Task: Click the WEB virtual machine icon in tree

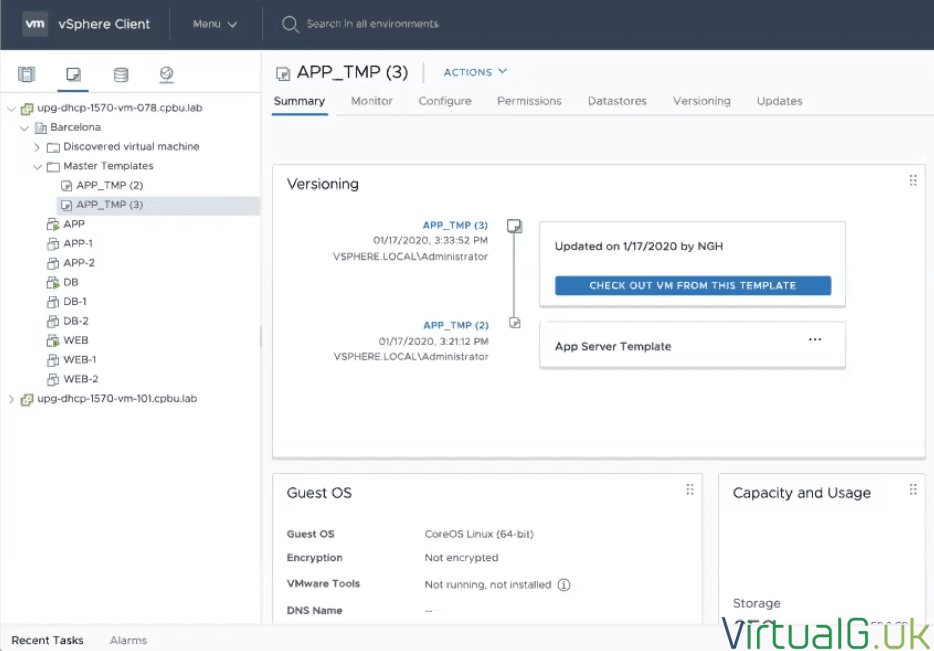Action: 53,341
